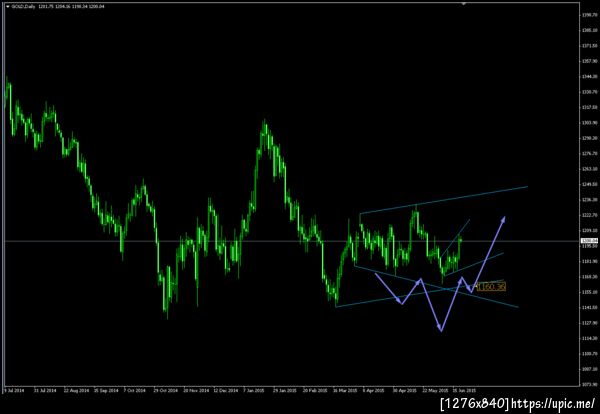The width and height of the screenshot is (600, 414).
Task: Click the 9 Jul 2014 date label
Action: point(14,391)
